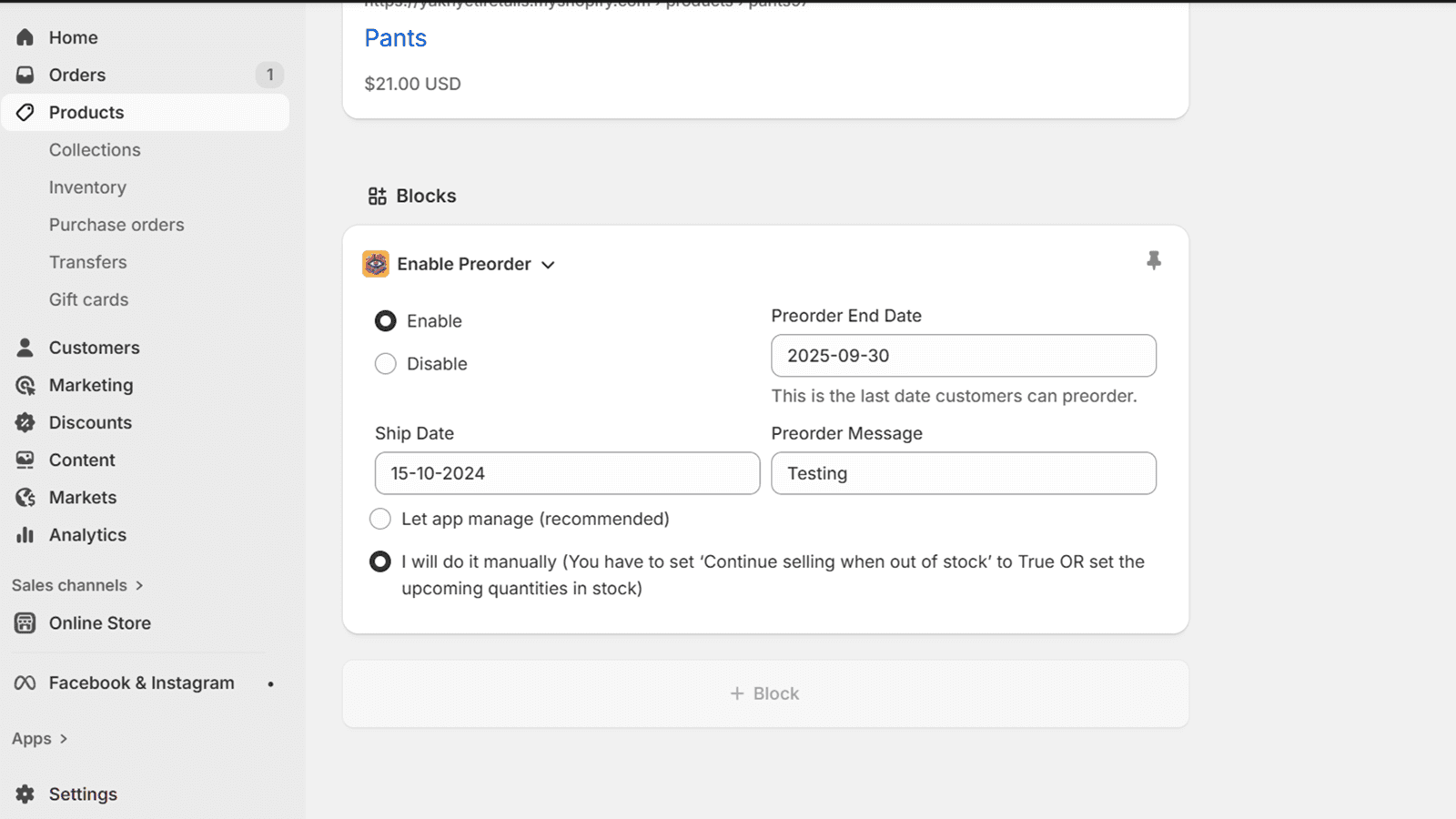Click the Marketing target icon
1456x819 pixels.
pyautogui.click(x=25, y=385)
